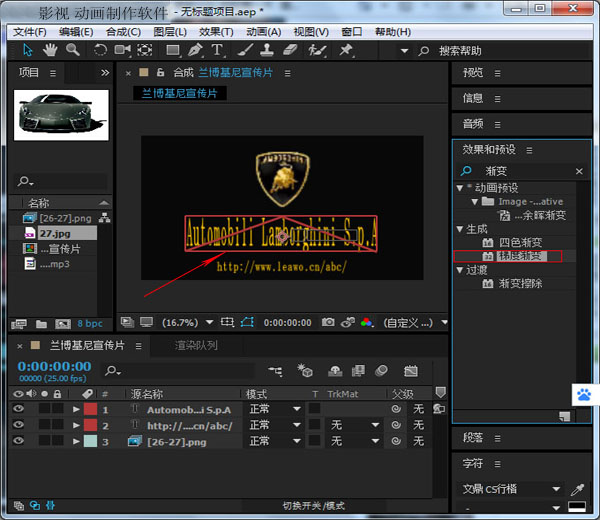Select the Eraser tool

pyautogui.click(x=290, y=50)
